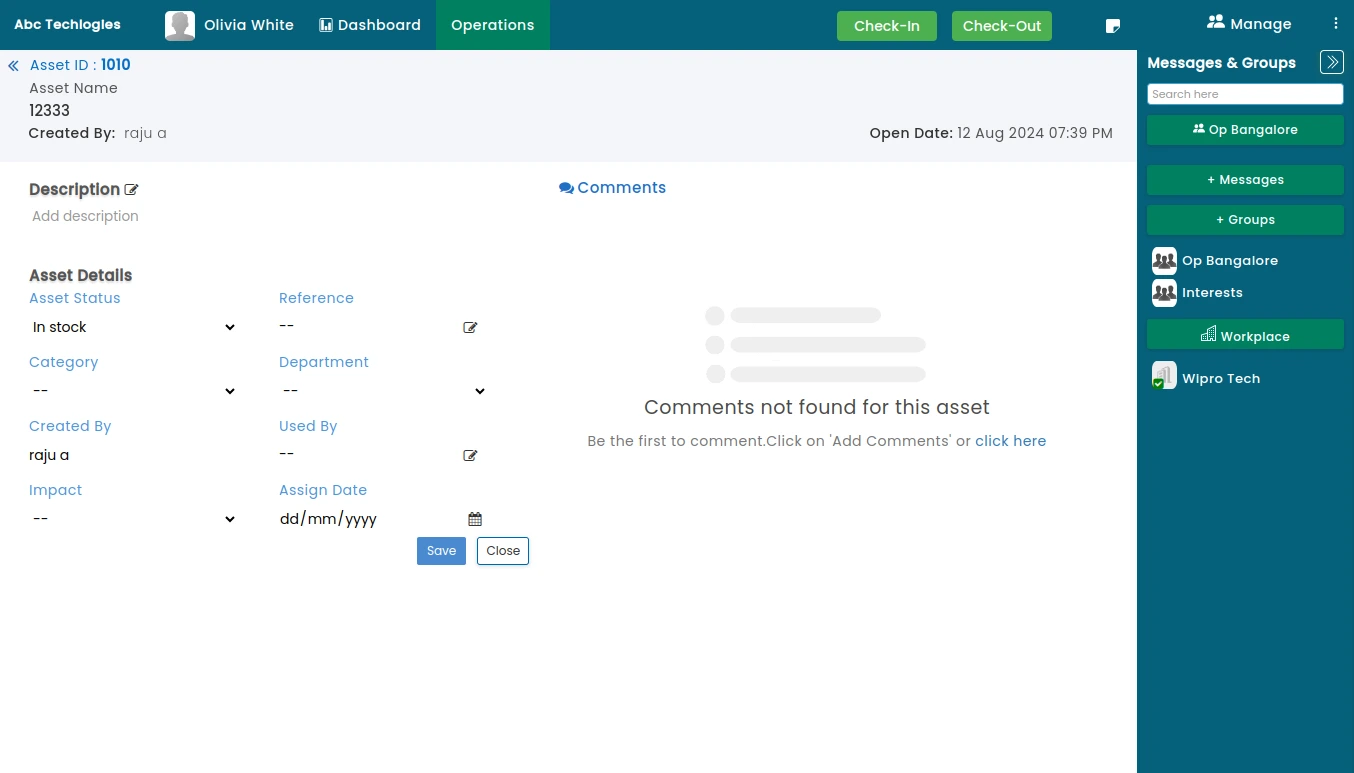
Task: Click the Wipro Tech list entry text
Action: click(x=1221, y=379)
